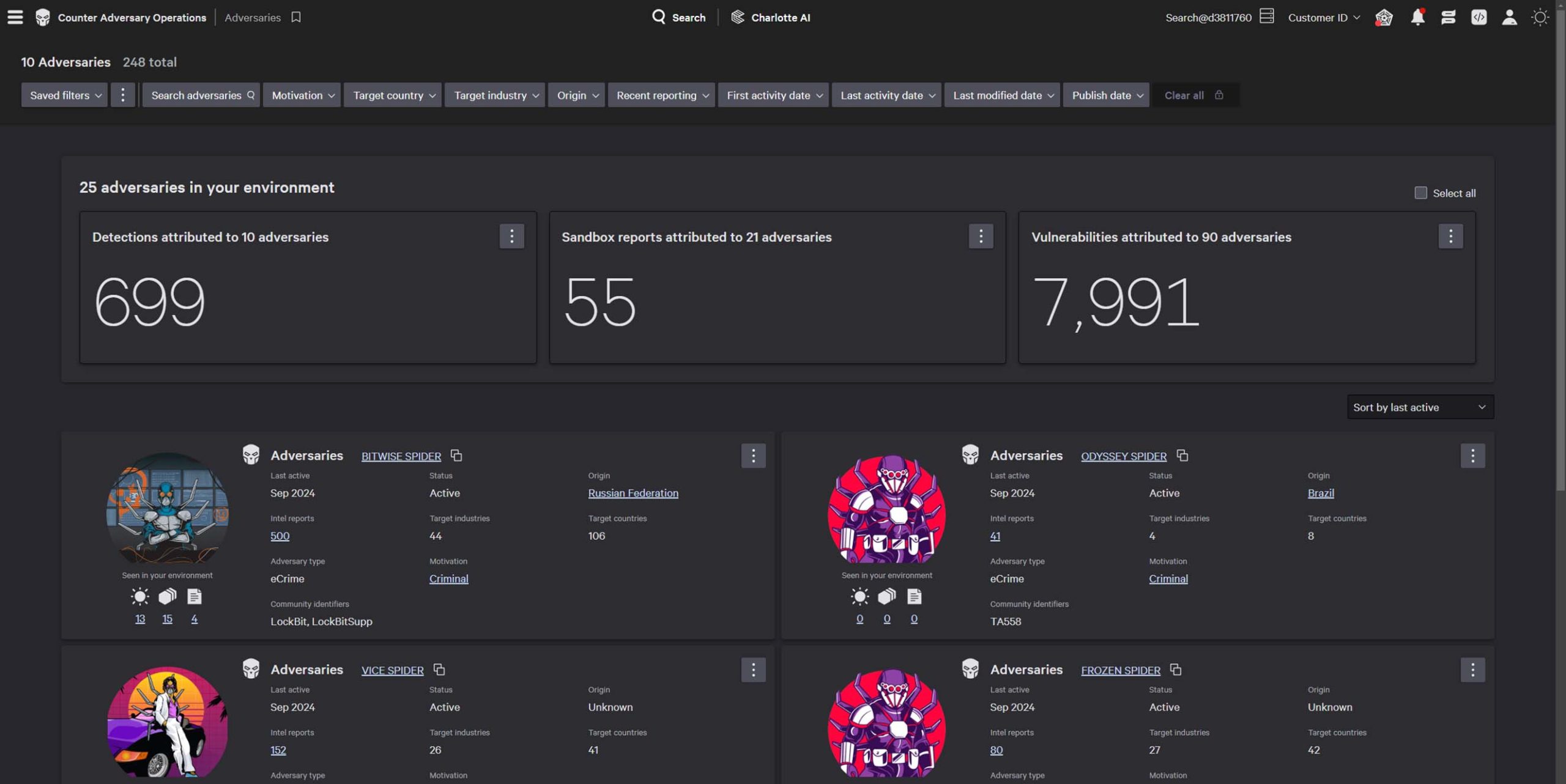Expand the Target industry filter

coord(495,95)
